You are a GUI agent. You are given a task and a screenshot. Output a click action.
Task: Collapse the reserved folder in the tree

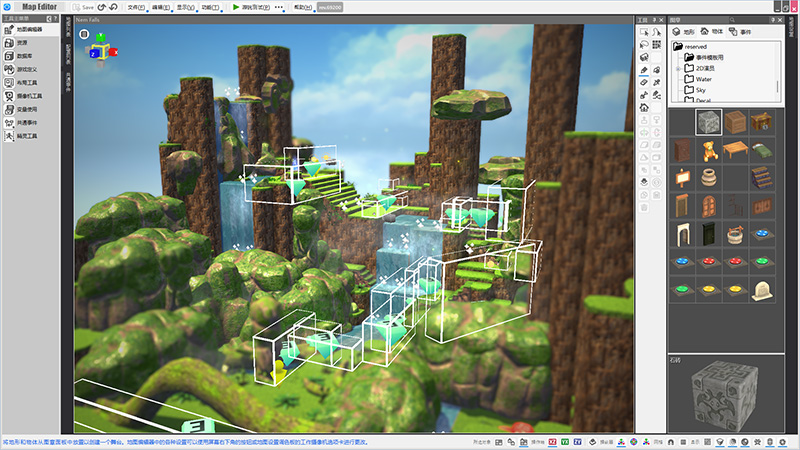click(x=678, y=46)
